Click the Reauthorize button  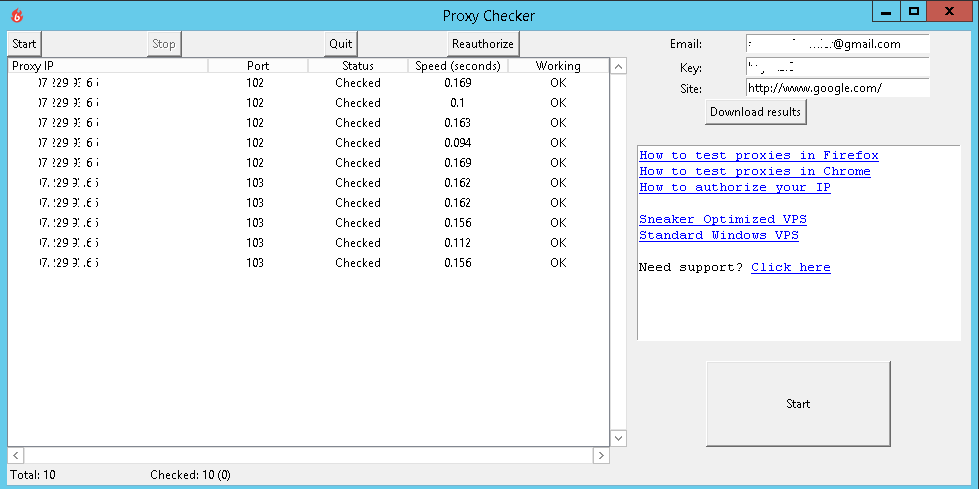(483, 44)
